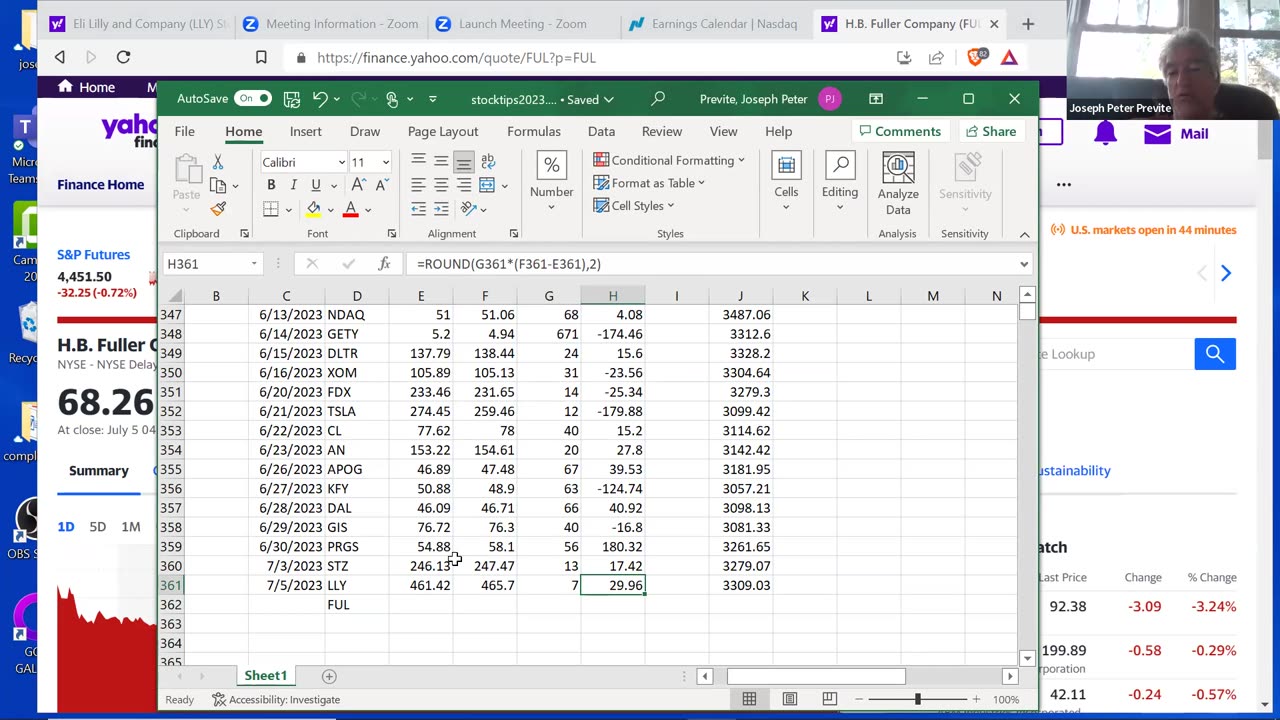Select the 5D chart range
Screen dimensions: 1280x720
[x=97, y=526]
